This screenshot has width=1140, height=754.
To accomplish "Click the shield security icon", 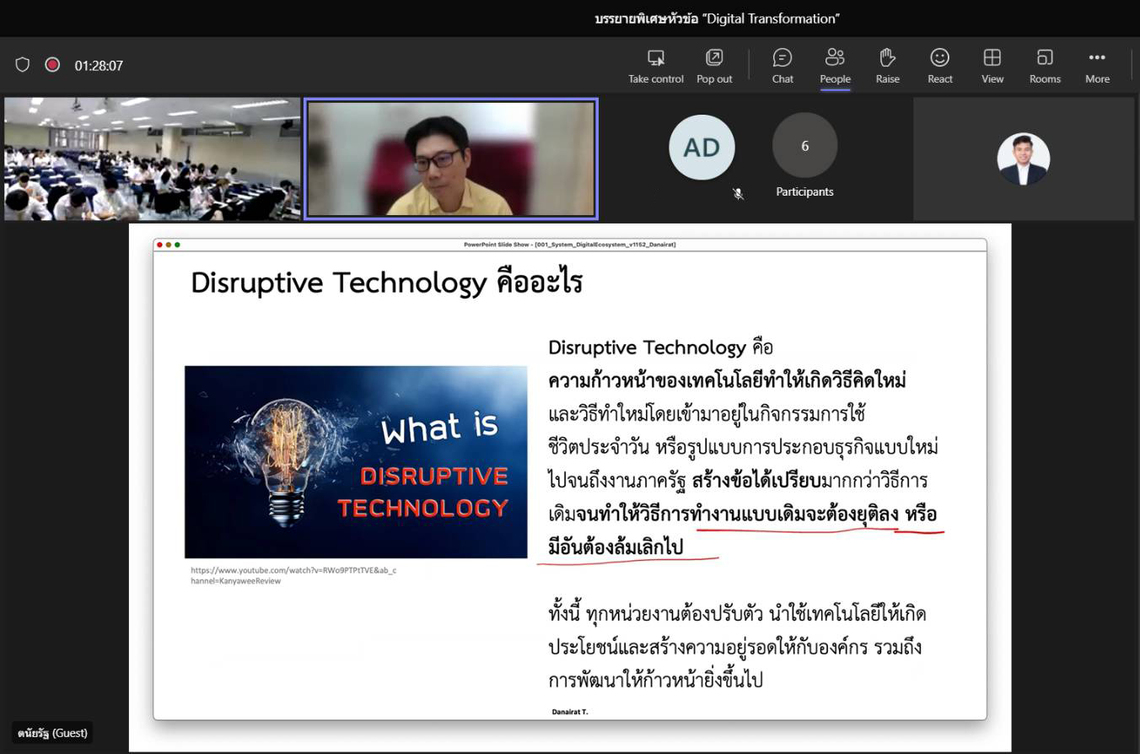I will tap(23, 65).
